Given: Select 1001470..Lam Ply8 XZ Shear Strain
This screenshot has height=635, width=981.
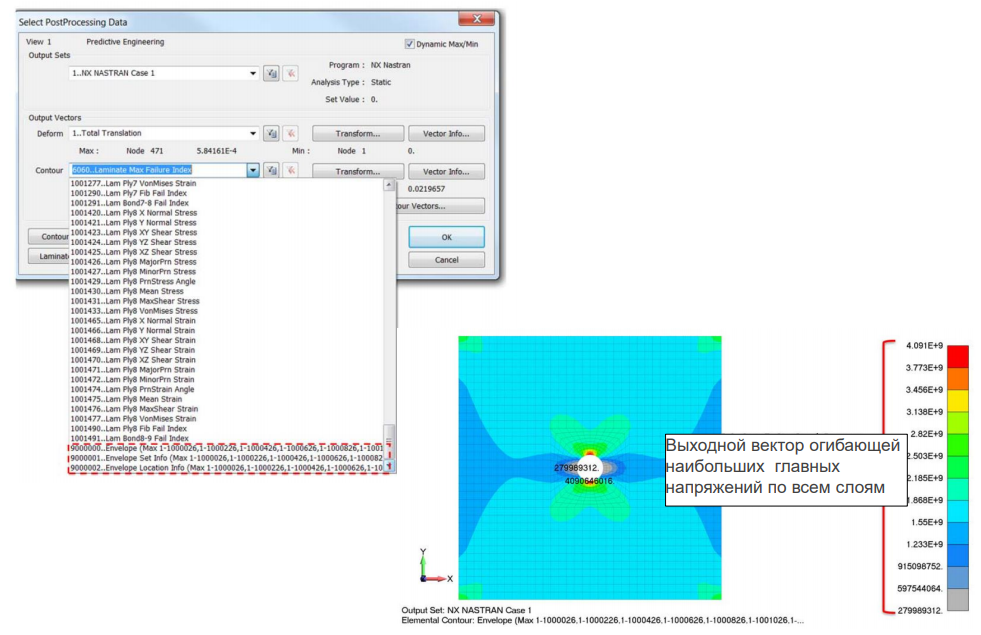Looking at the screenshot, I should point(133,360).
